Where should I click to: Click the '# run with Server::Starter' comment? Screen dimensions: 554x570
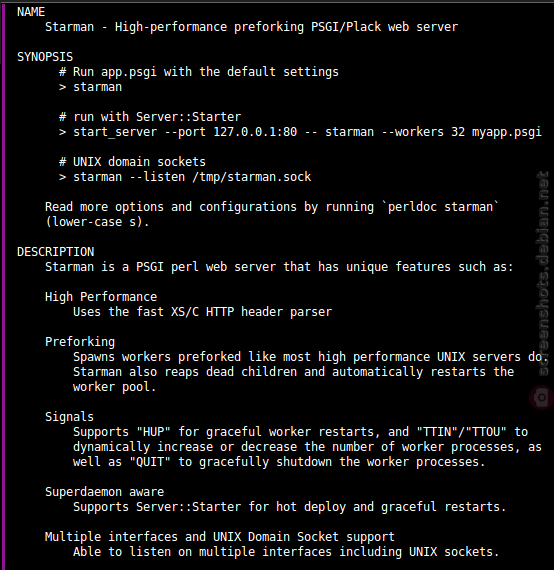coord(150,117)
